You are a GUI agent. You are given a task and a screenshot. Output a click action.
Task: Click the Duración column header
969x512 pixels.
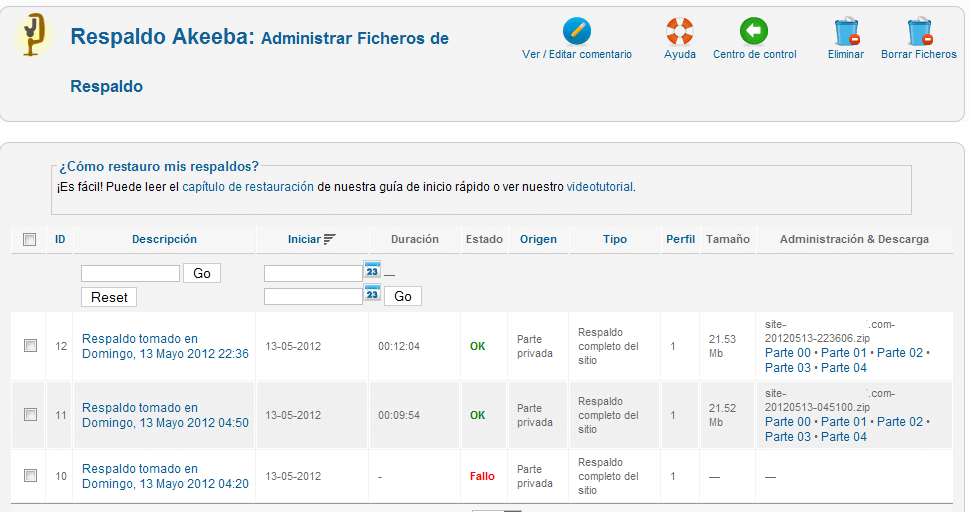pos(415,239)
